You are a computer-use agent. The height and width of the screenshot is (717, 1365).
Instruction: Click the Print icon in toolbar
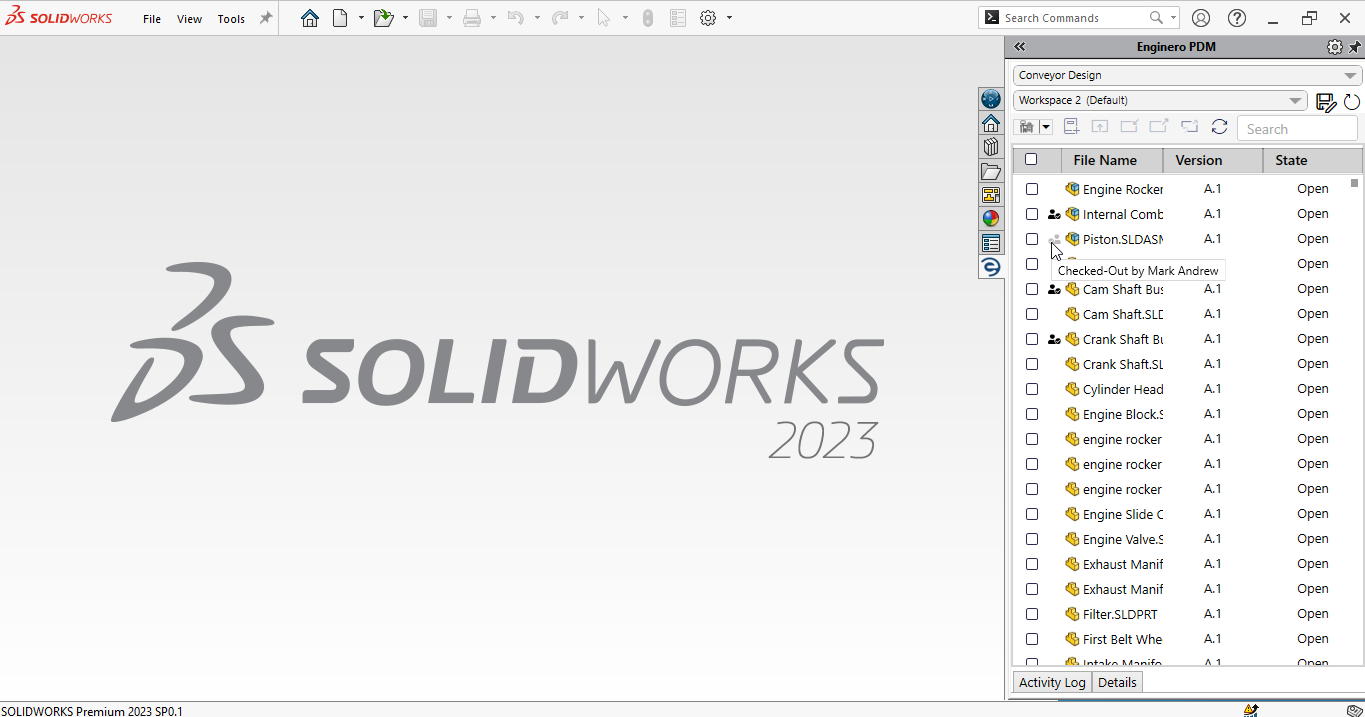[x=472, y=18]
